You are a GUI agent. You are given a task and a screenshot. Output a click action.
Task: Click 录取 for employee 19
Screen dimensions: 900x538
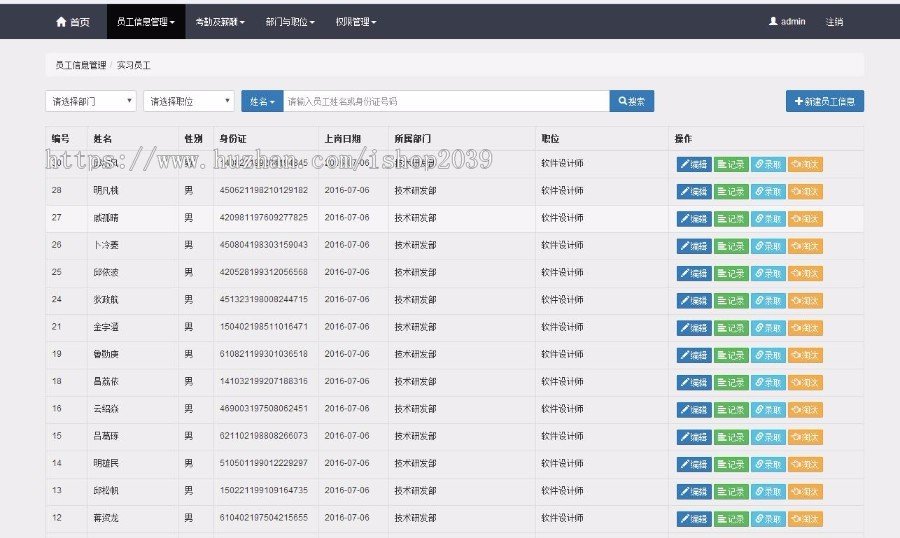click(768, 355)
